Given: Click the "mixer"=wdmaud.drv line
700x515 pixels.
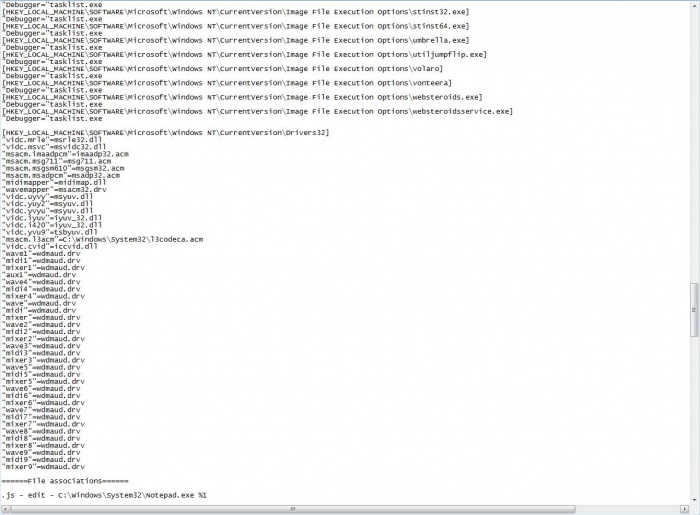Looking at the screenshot, I should [41, 318].
